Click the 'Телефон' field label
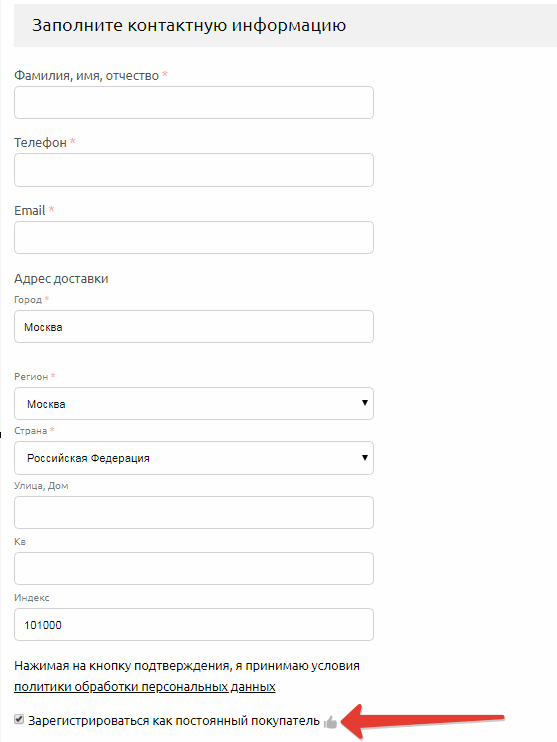 coord(40,142)
